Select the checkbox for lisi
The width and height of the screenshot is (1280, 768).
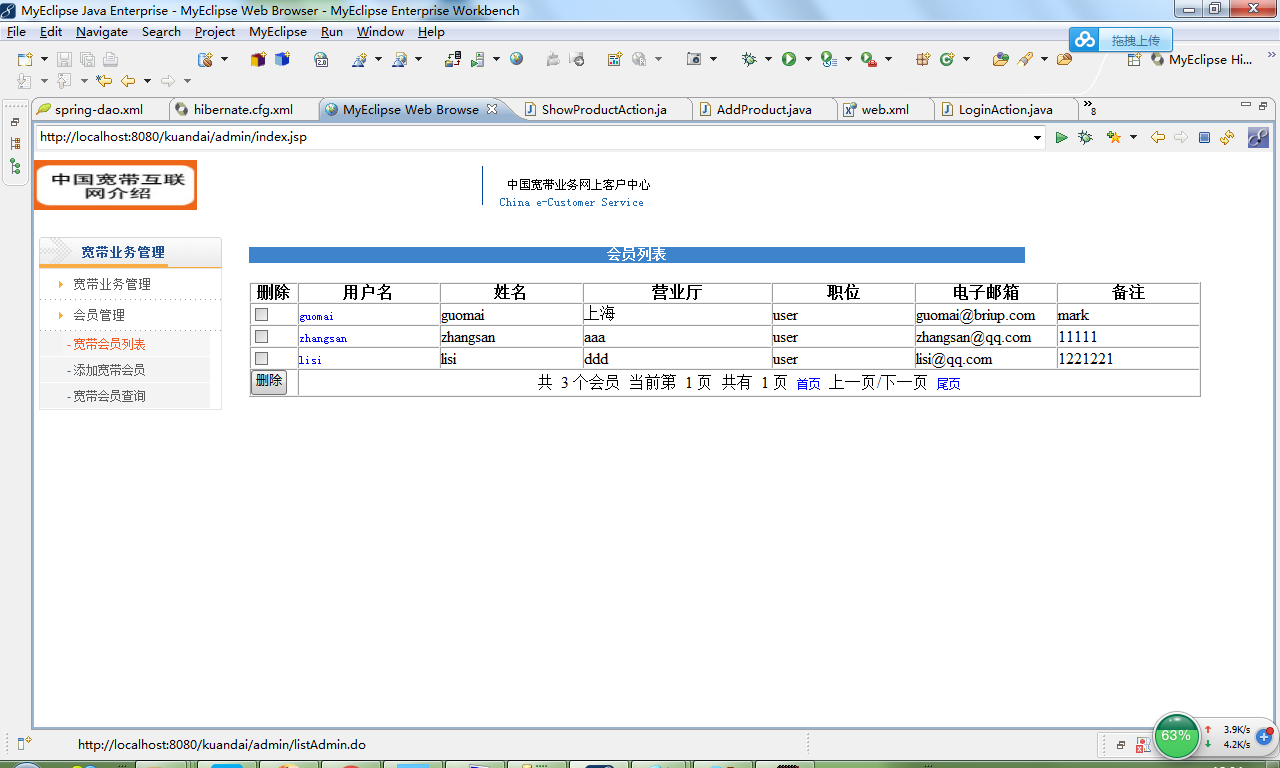261,358
